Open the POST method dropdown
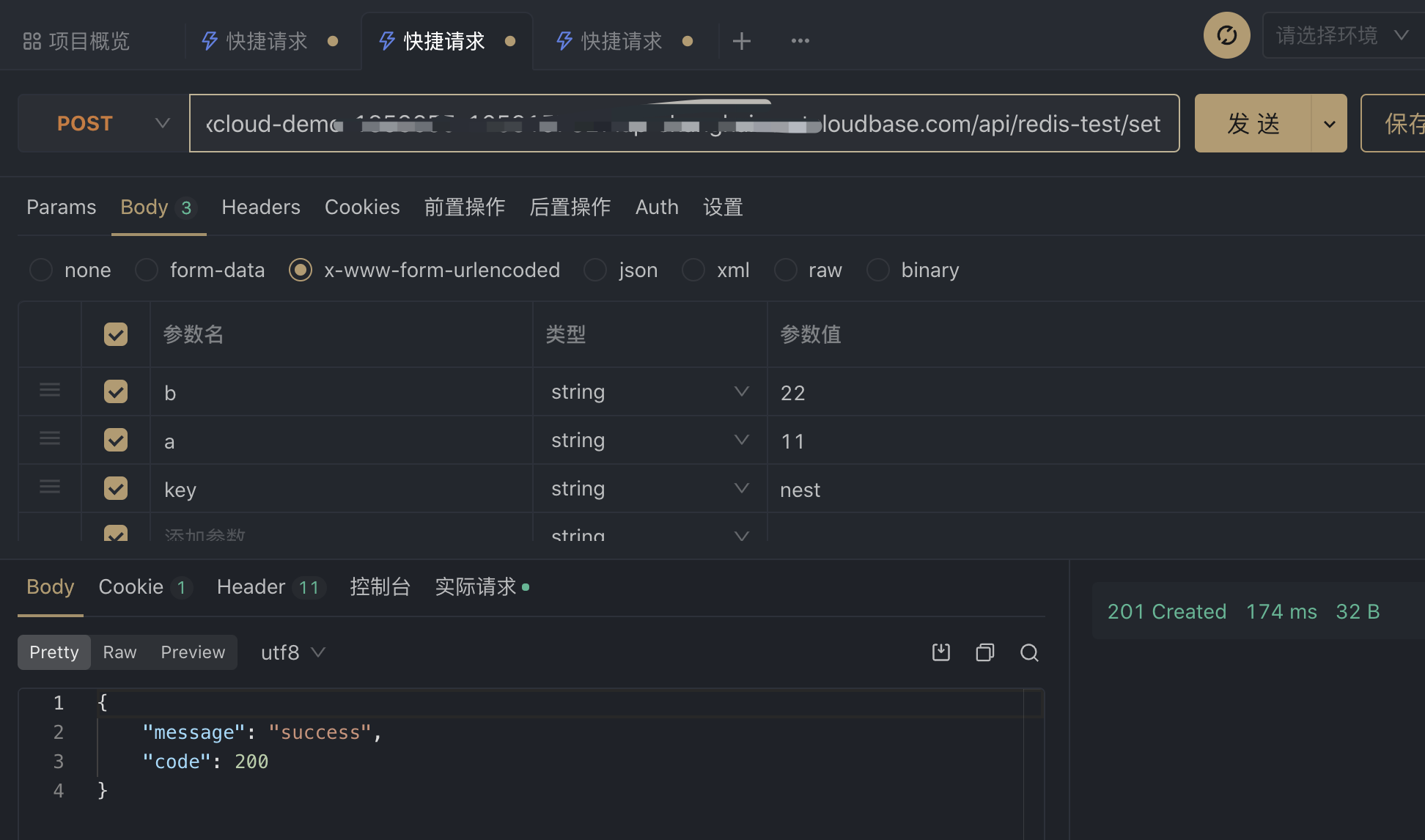This screenshot has width=1425, height=840. tap(103, 123)
